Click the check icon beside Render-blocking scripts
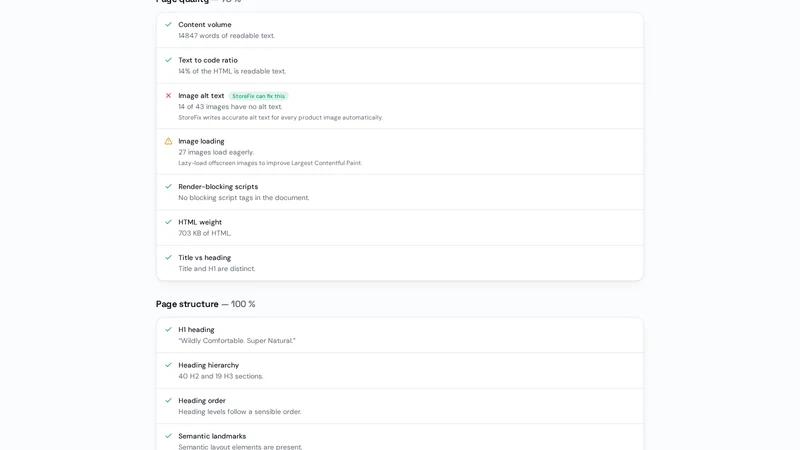The height and width of the screenshot is (450, 800). click(x=168, y=187)
